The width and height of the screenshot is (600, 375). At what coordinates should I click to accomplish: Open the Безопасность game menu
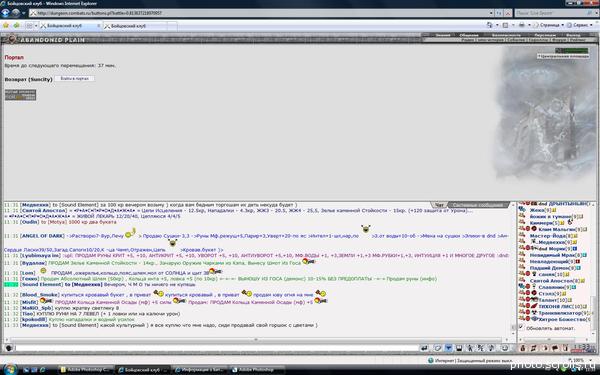point(506,35)
